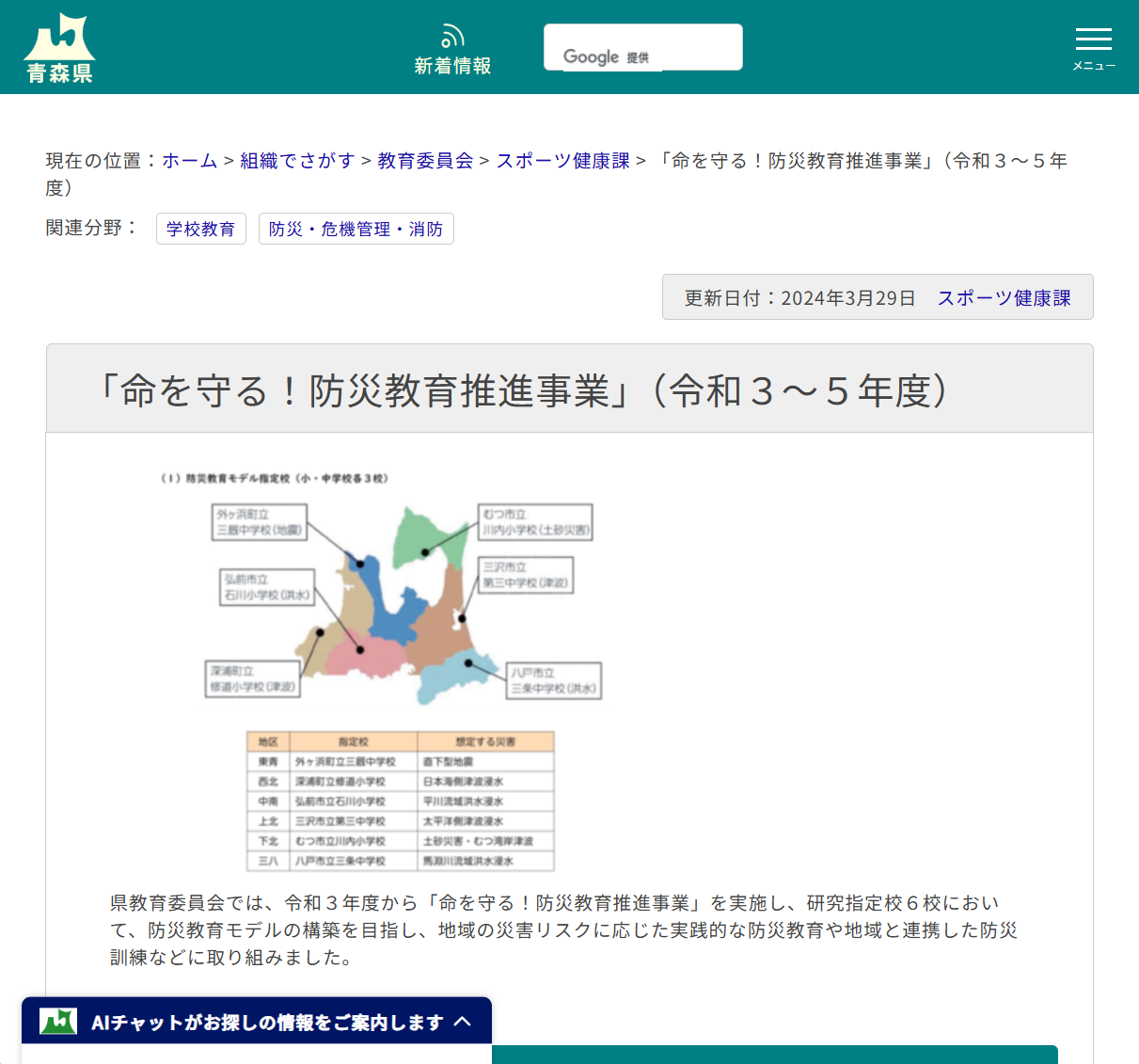This screenshot has width=1139, height=1064.
Task: Click the 新着情報 signal icon
Action: (x=452, y=34)
